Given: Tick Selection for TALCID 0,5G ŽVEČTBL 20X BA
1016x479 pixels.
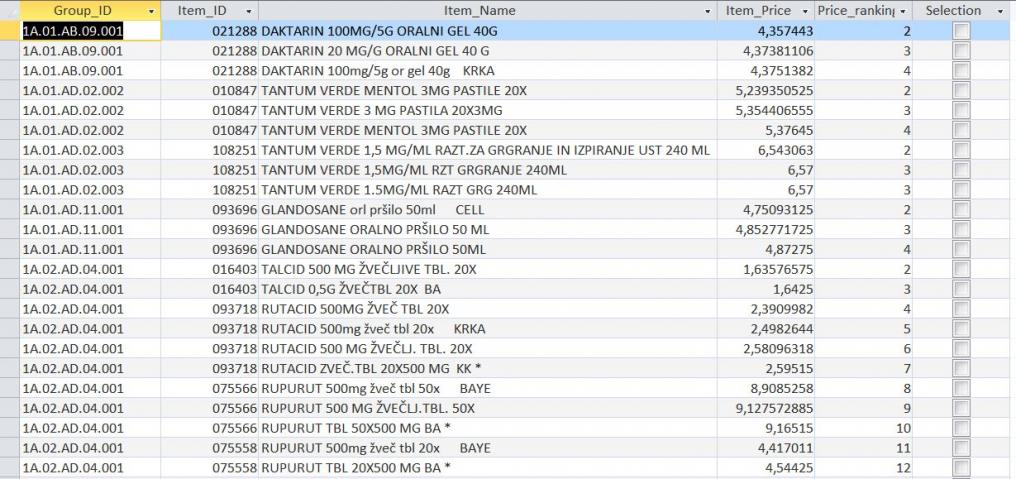Looking at the screenshot, I should 961,289.
